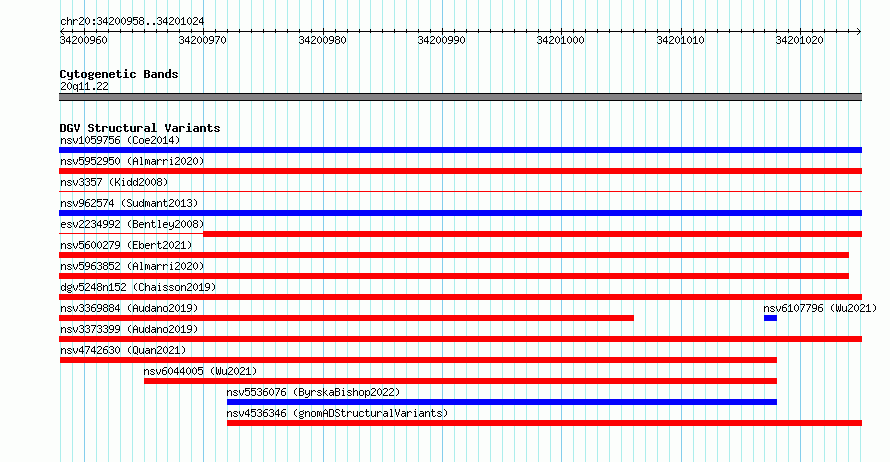Screen dimensions: 890x462
Task: Click ruler position 34201010
Action: (681, 40)
